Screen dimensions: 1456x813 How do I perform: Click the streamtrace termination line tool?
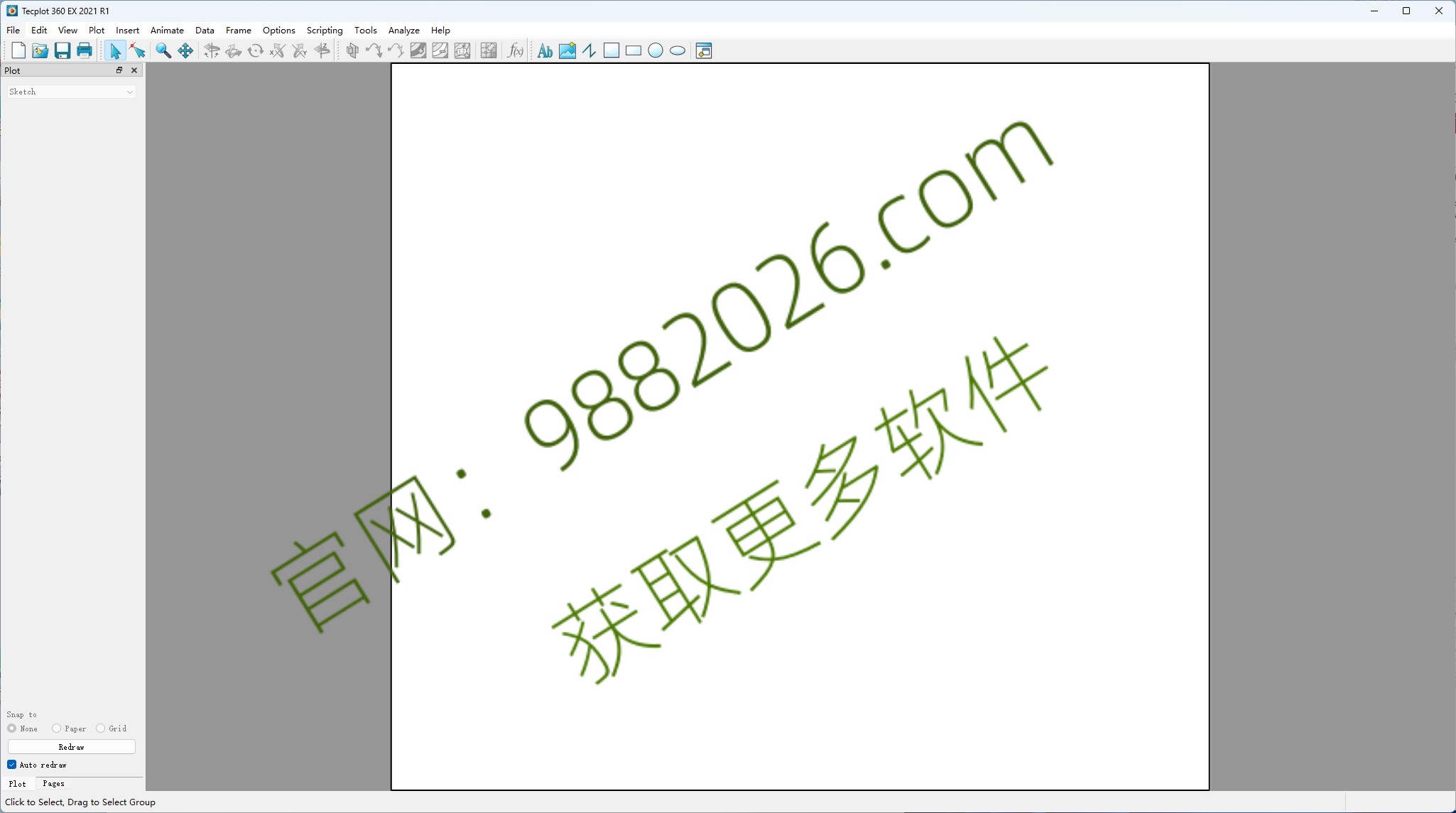click(396, 50)
